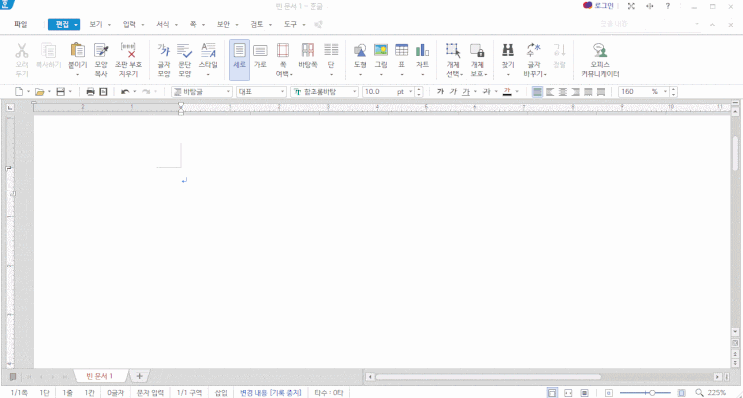This screenshot has height=398, width=743.
Task: Select the 빈 문서 1 document tab
Action: pos(100,376)
